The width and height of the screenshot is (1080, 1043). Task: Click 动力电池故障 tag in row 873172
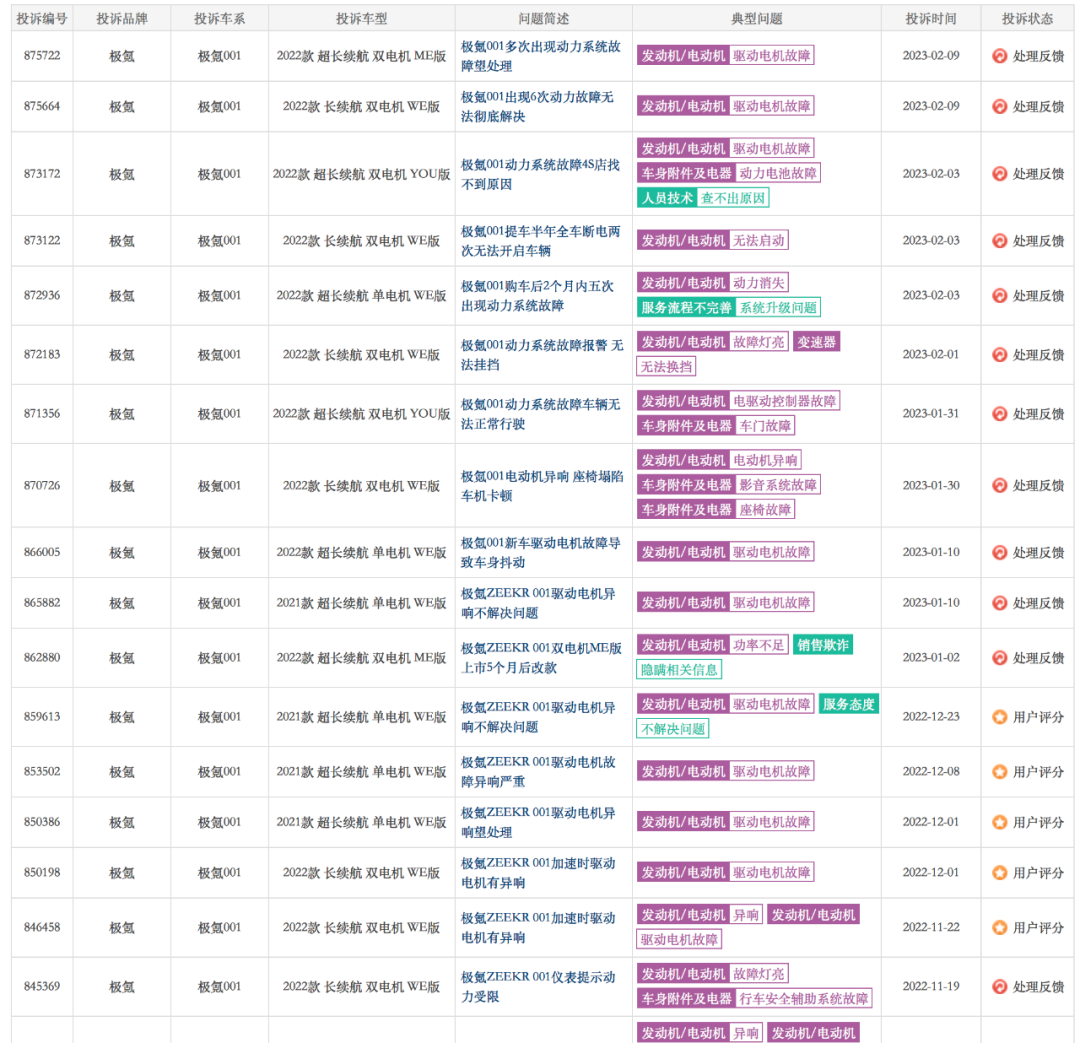point(778,173)
